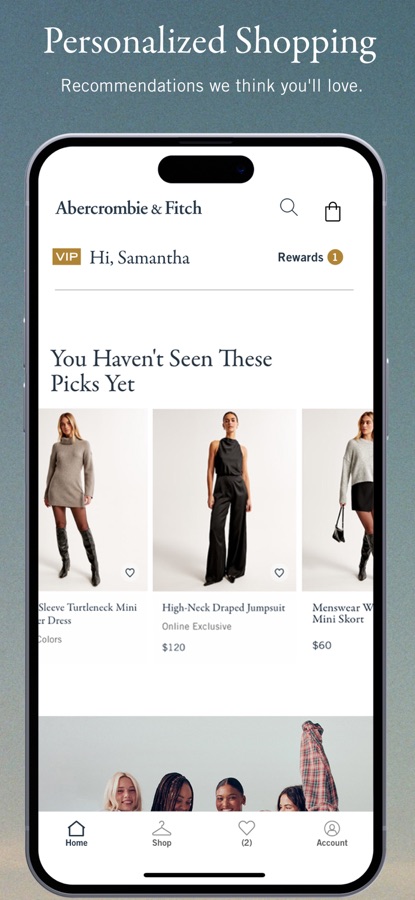Open the Shop tab with hanger icon
The image size is (415, 900).
[162, 834]
